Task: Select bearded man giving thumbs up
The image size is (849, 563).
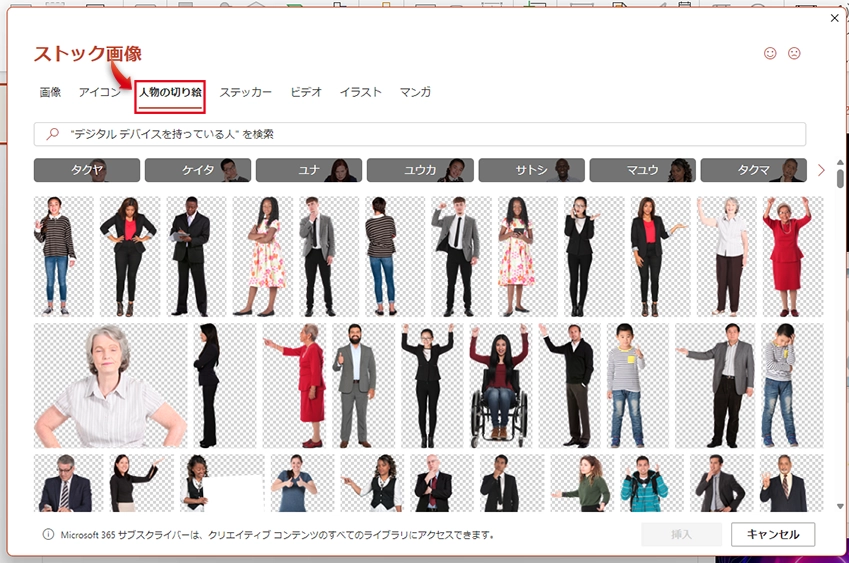Action: [x=363, y=385]
